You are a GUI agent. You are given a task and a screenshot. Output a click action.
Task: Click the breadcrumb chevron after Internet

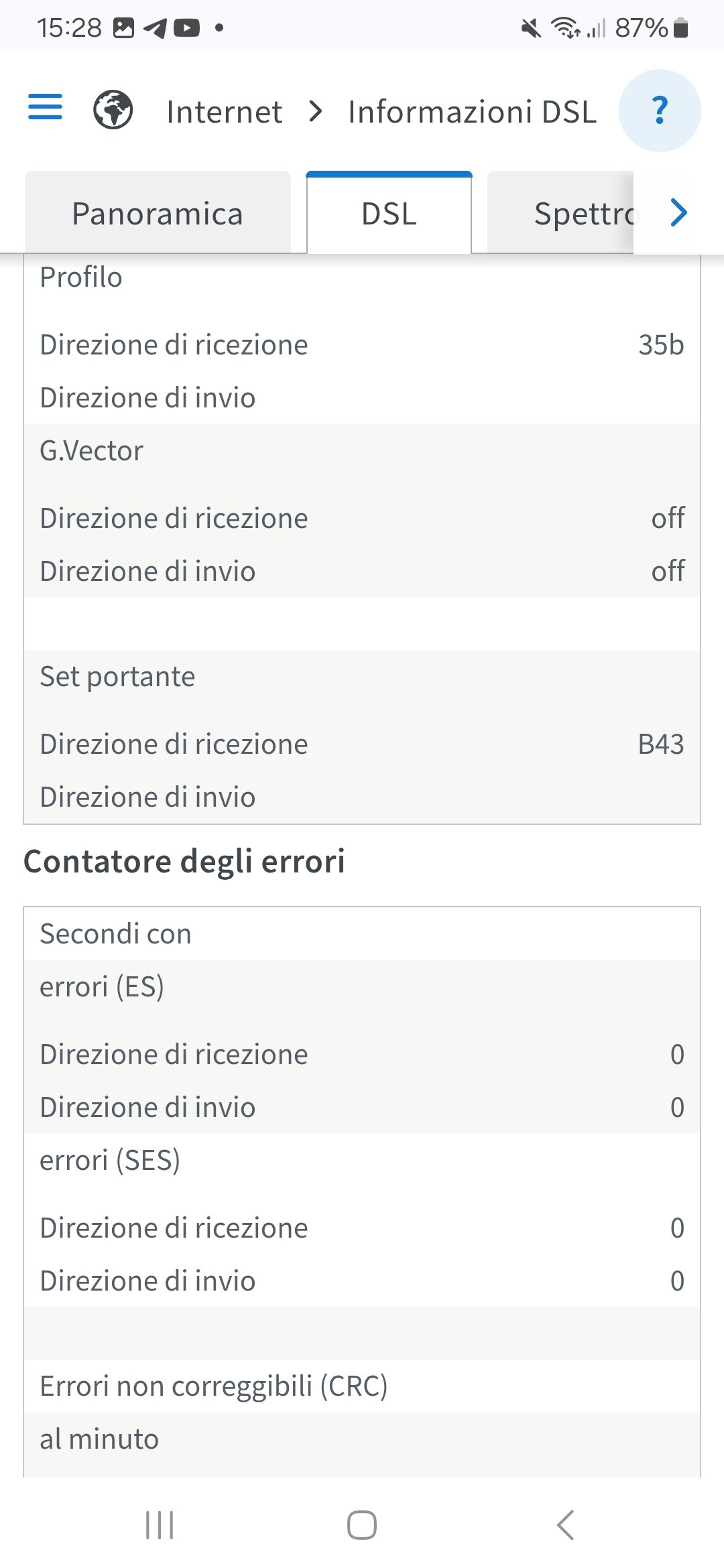316,111
